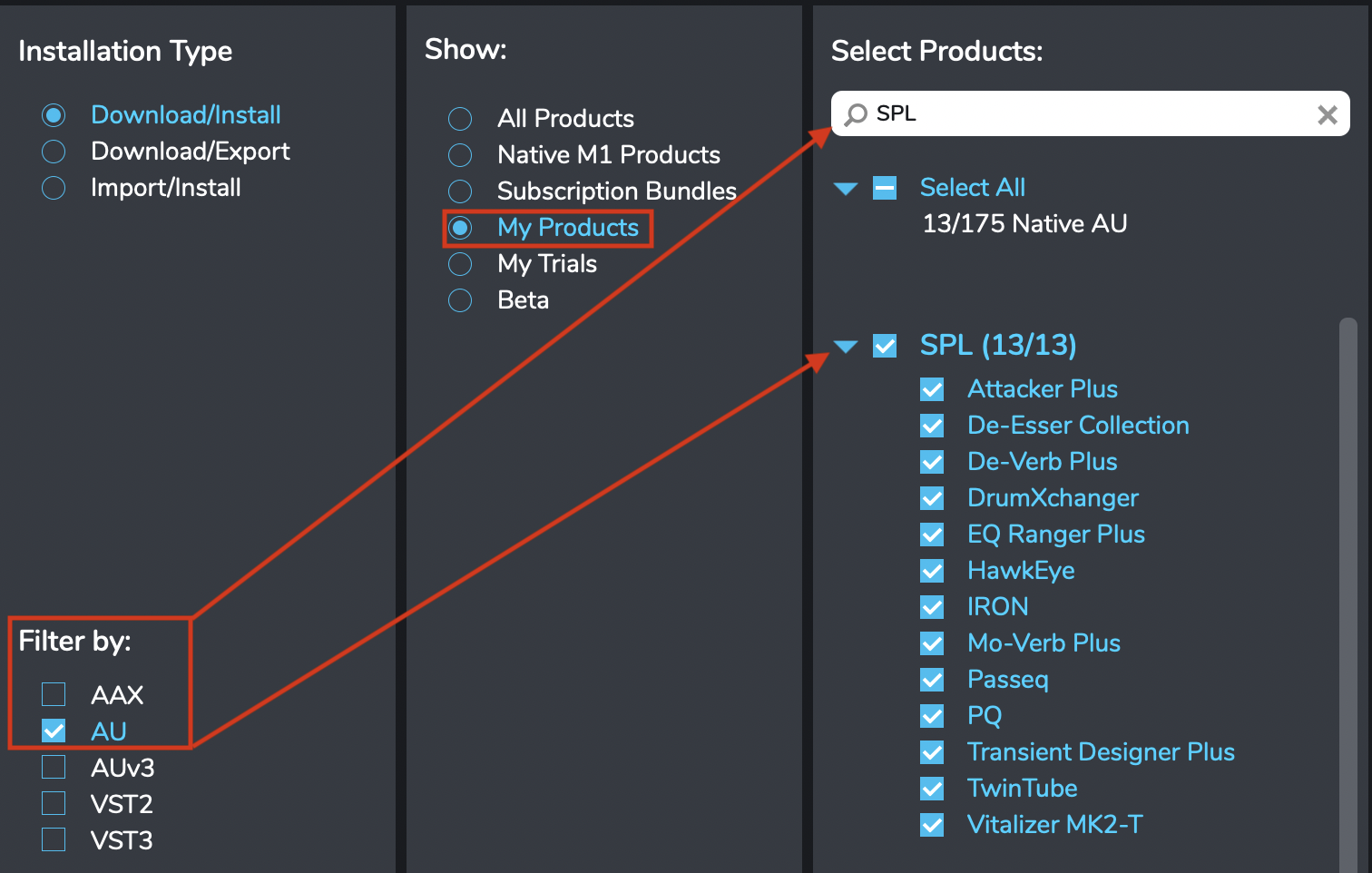Image resolution: width=1372 pixels, height=873 pixels.
Task: Uncheck the AU format filter
Action: tap(54, 731)
